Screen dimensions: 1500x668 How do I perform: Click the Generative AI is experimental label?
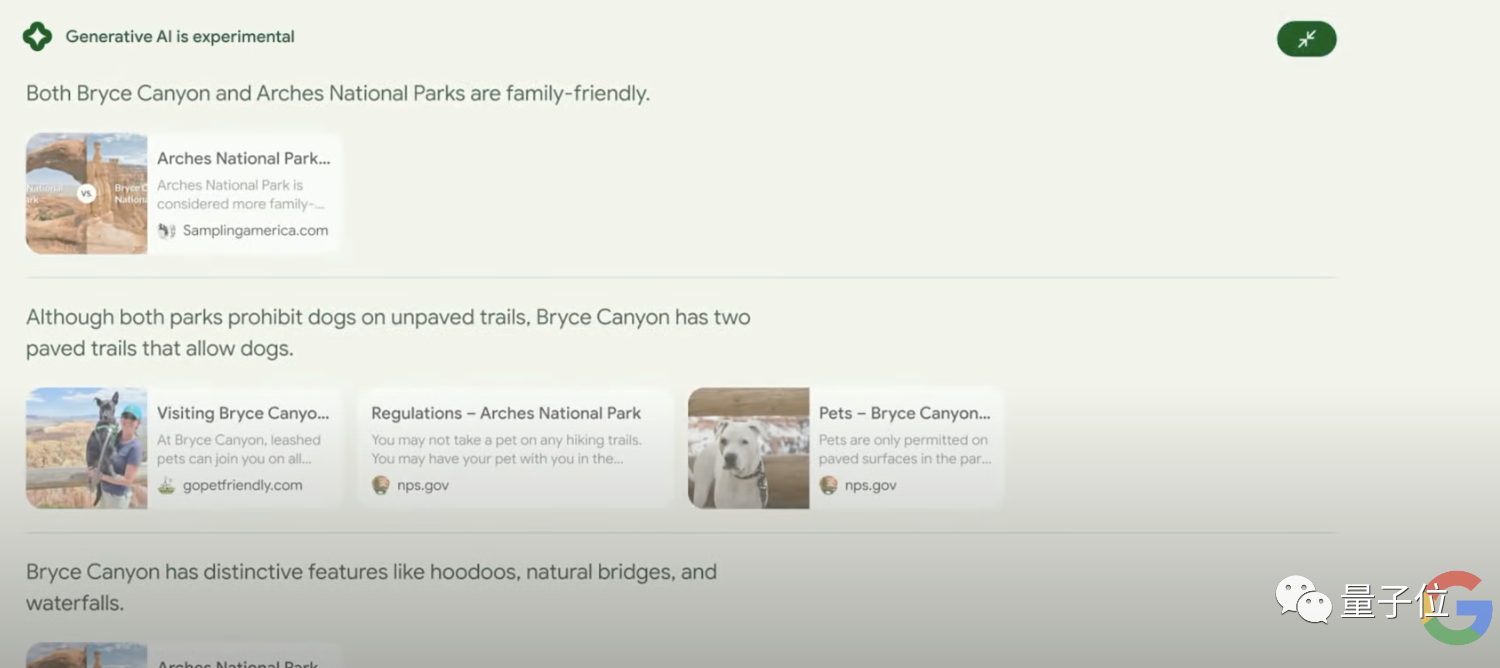pos(180,37)
